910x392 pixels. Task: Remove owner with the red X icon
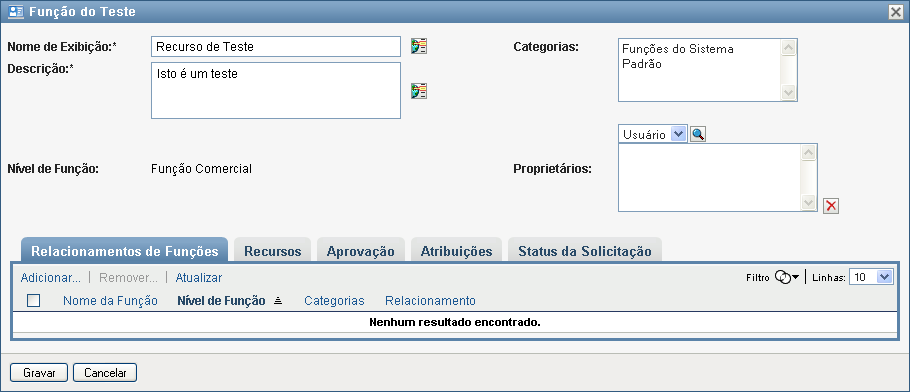(x=831, y=206)
